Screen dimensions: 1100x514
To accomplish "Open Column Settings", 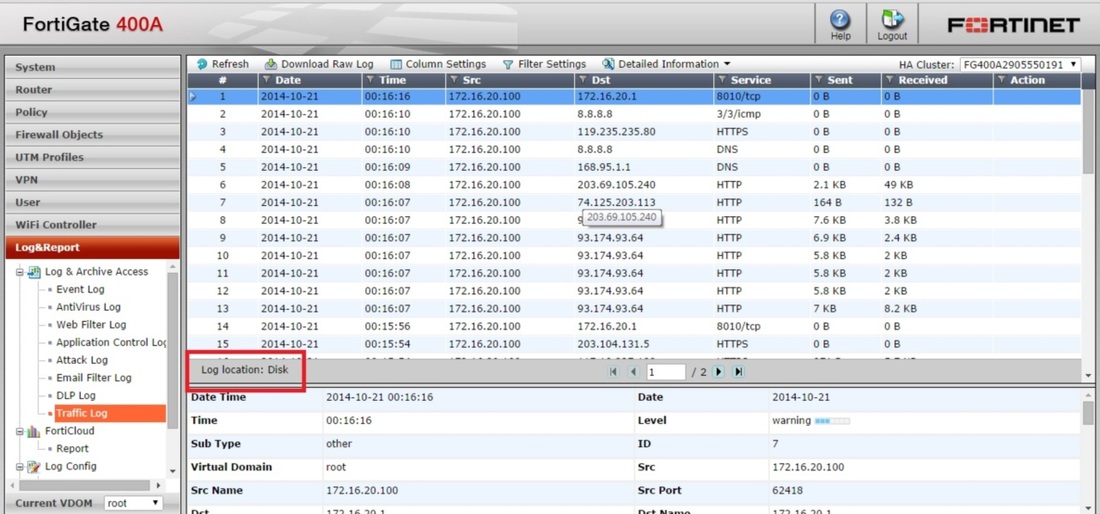I will pos(438,64).
